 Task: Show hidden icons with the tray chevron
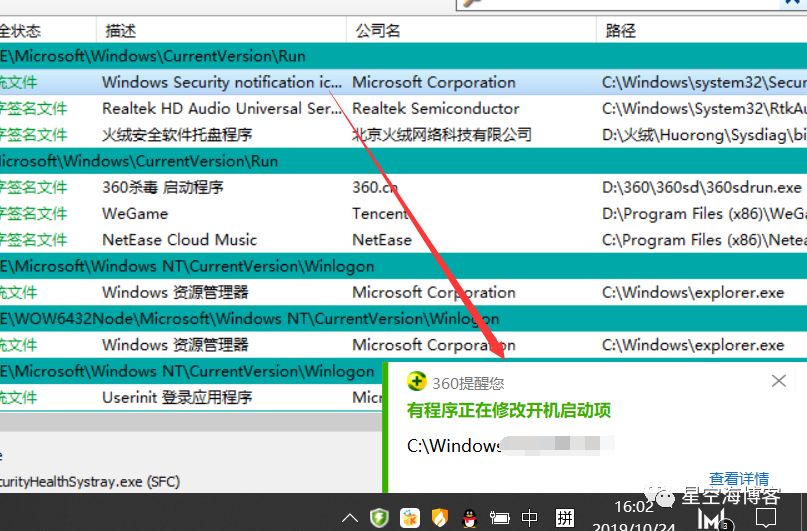pos(350,518)
